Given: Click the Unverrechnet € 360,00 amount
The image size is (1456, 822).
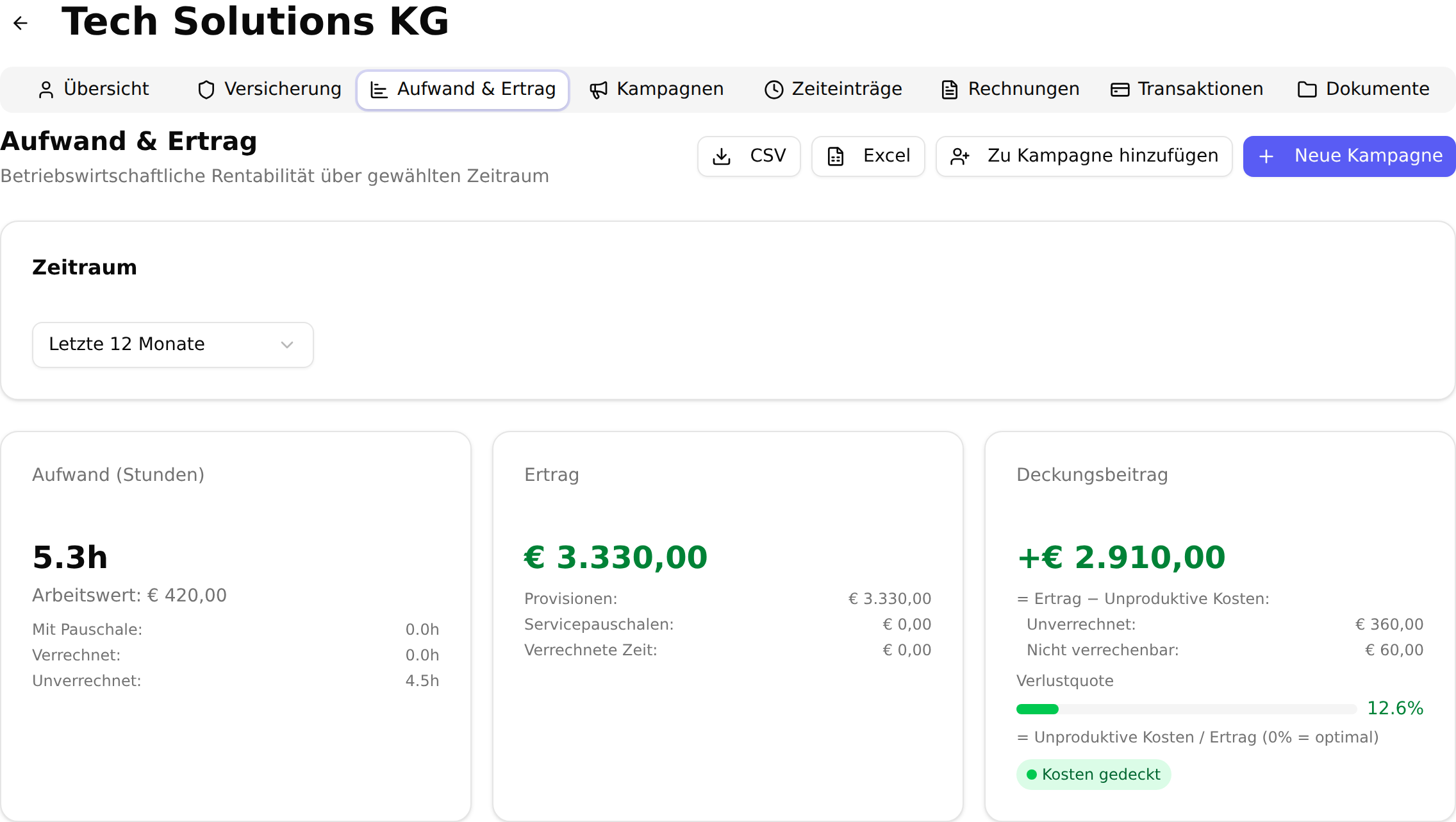Looking at the screenshot, I should [x=1389, y=625].
